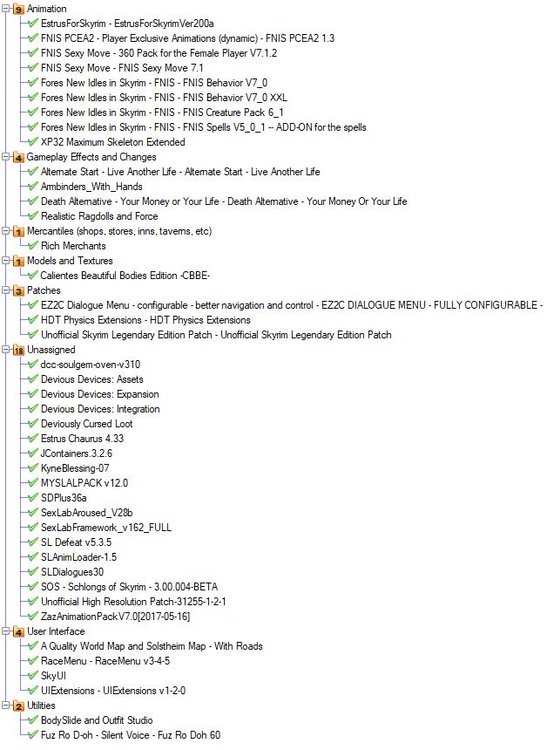Collapse the Mercantiles category node
The width and height of the screenshot is (554, 750).
click(5, 231)
